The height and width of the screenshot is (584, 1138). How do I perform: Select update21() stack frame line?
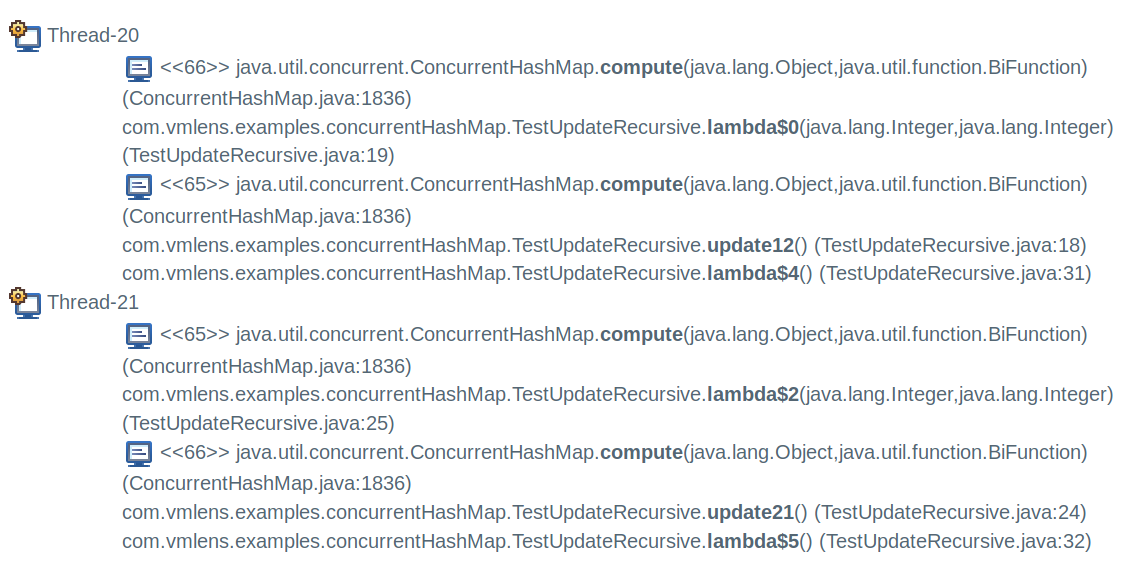coord(604,512)
